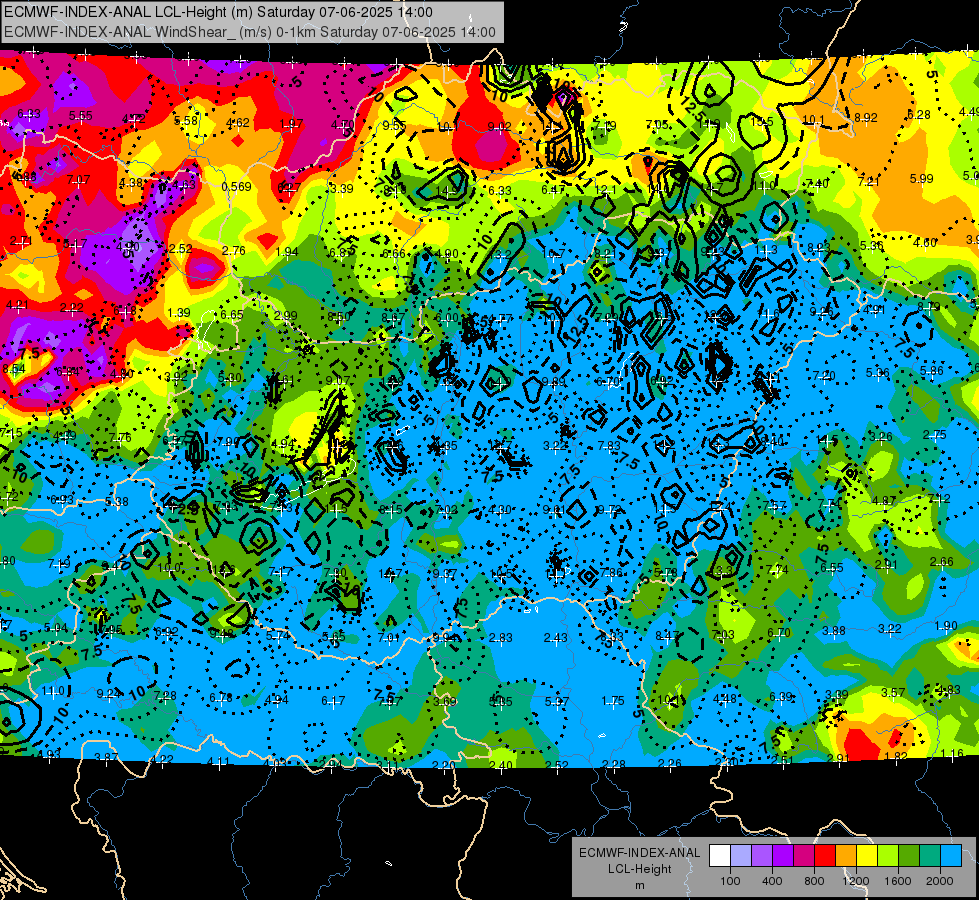979x900 pixels.
Task: Click the white legend color swatch
Action: 720,856
